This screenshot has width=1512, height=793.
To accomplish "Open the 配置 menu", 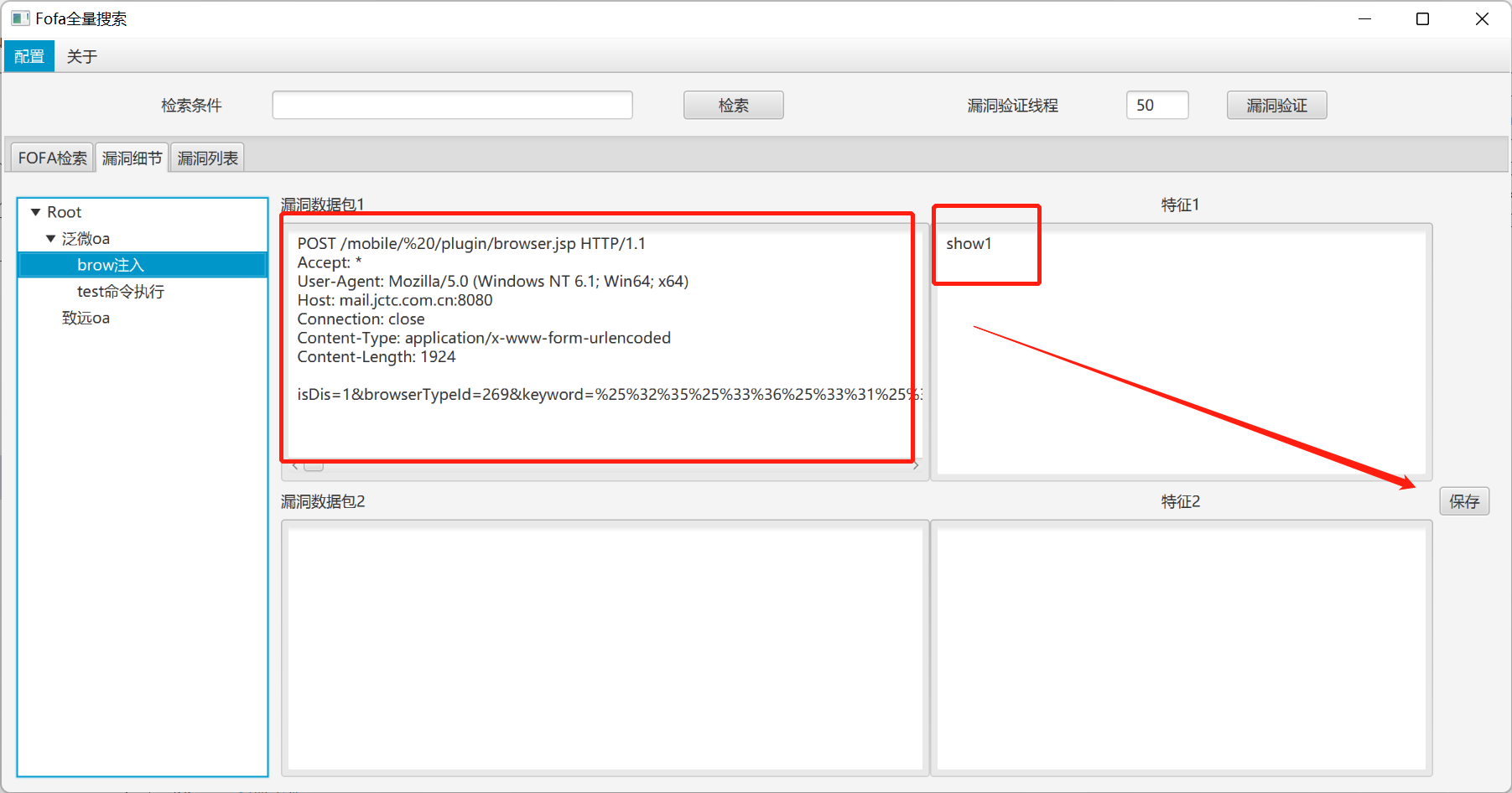I will tap(29, 55).
